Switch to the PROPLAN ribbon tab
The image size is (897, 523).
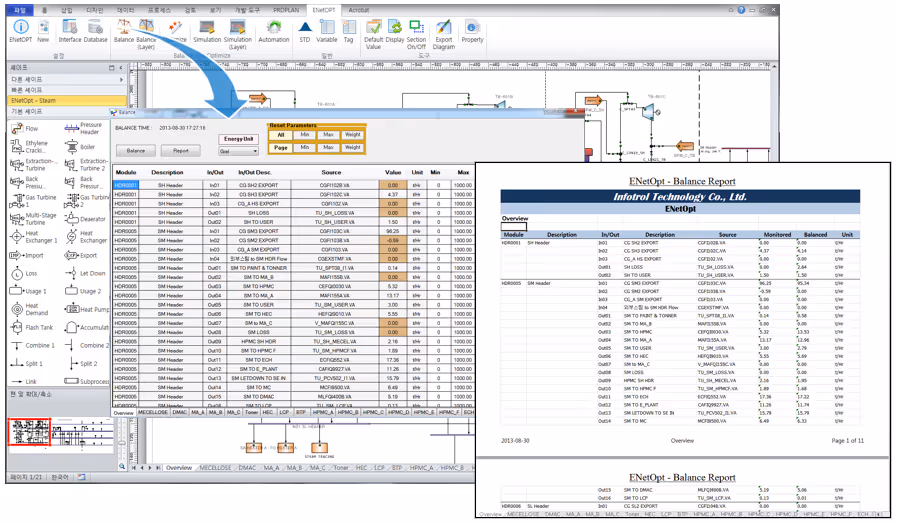[x=286, y=10]
